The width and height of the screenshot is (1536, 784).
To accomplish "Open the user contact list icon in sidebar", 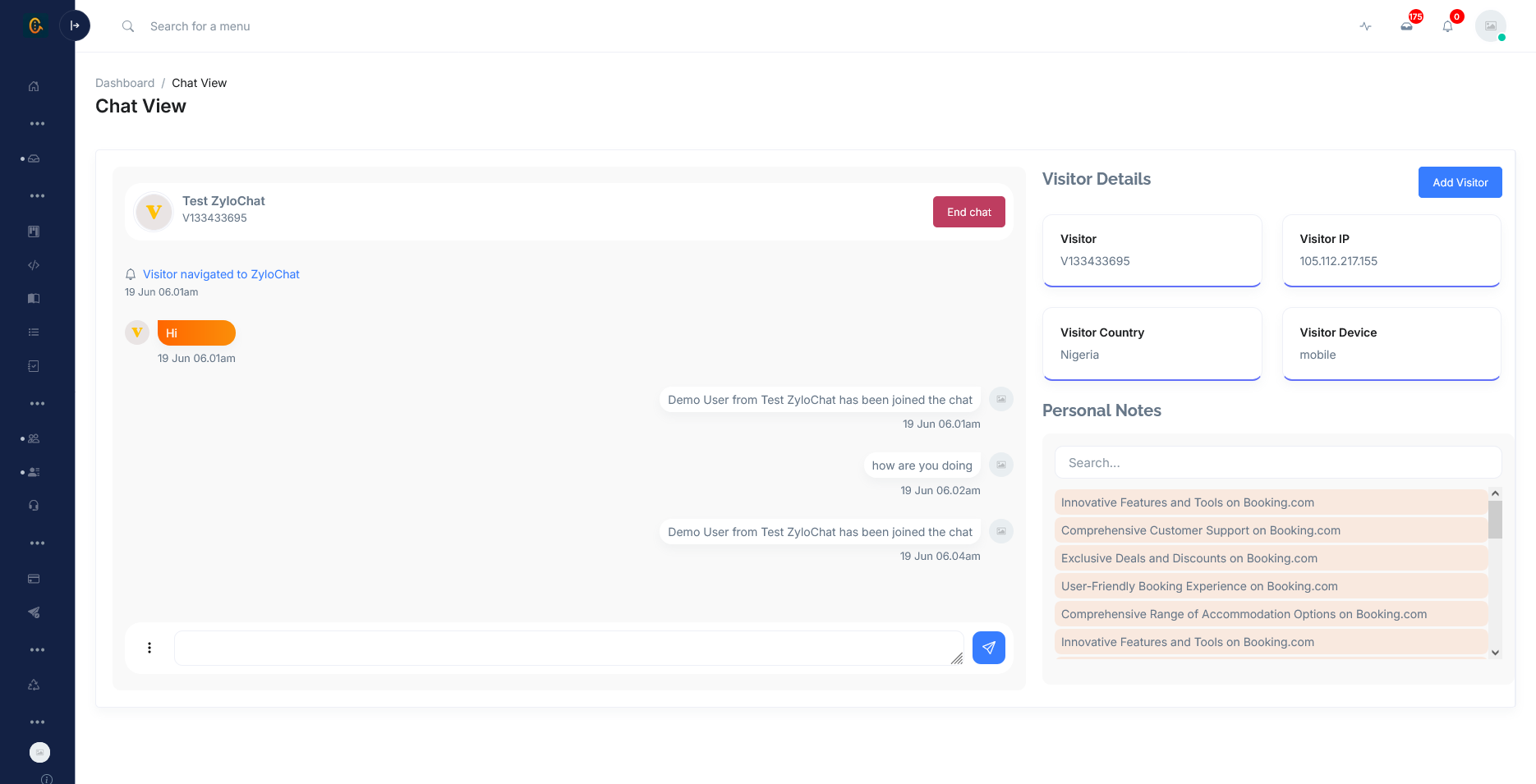I will (x=34, y=472).
